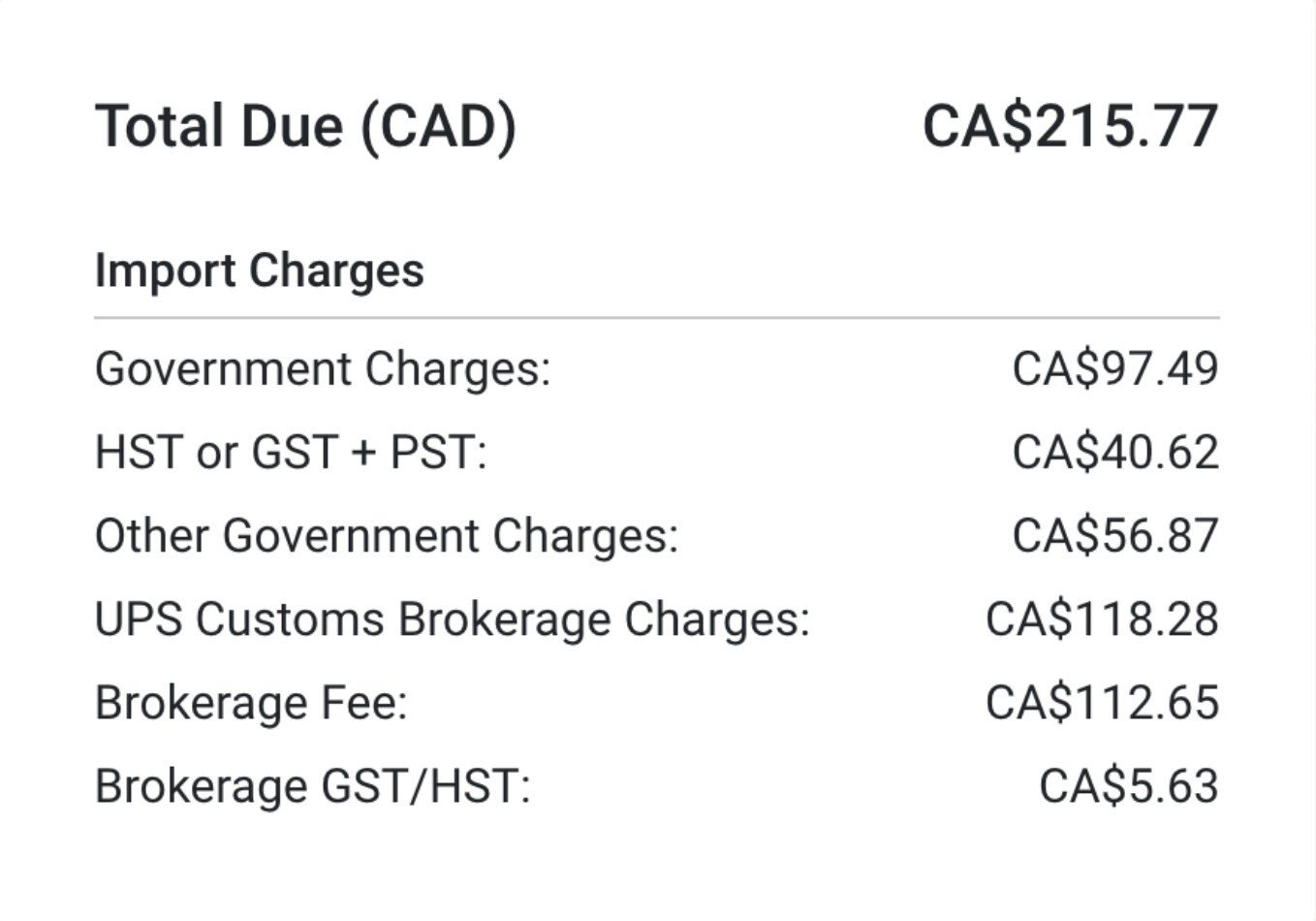Select the CA$5.63 amount
Screen dimensions: 1316x921
pyautogui.click(x=1128, y=786)
